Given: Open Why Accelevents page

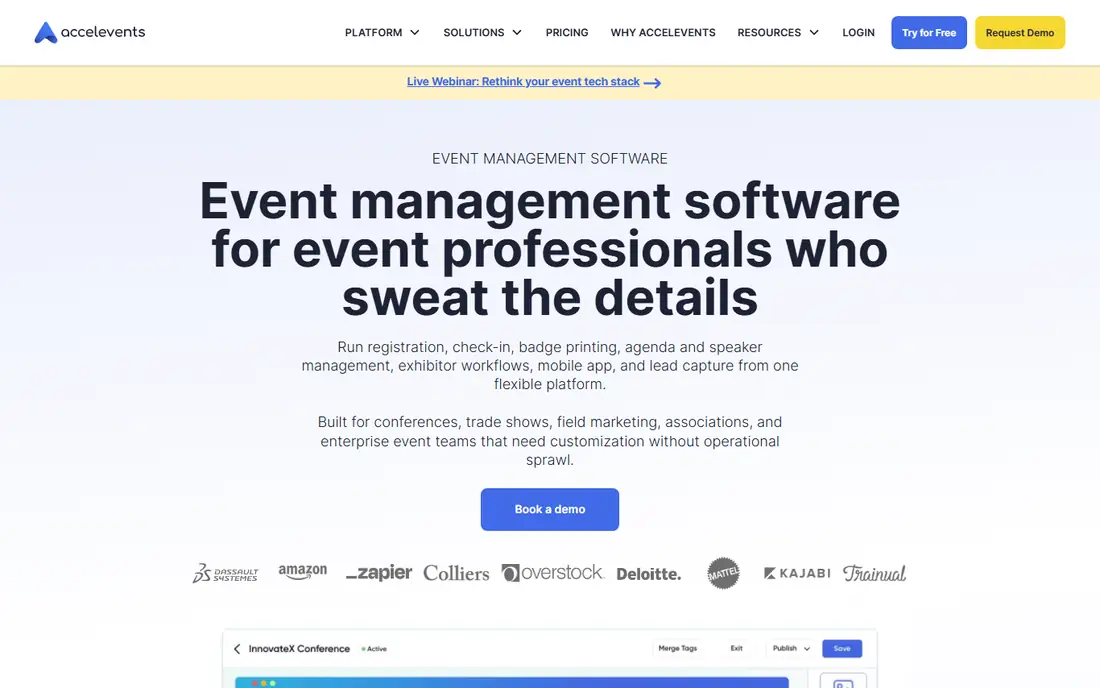Looking at the screenshot, I should (663, 32).
